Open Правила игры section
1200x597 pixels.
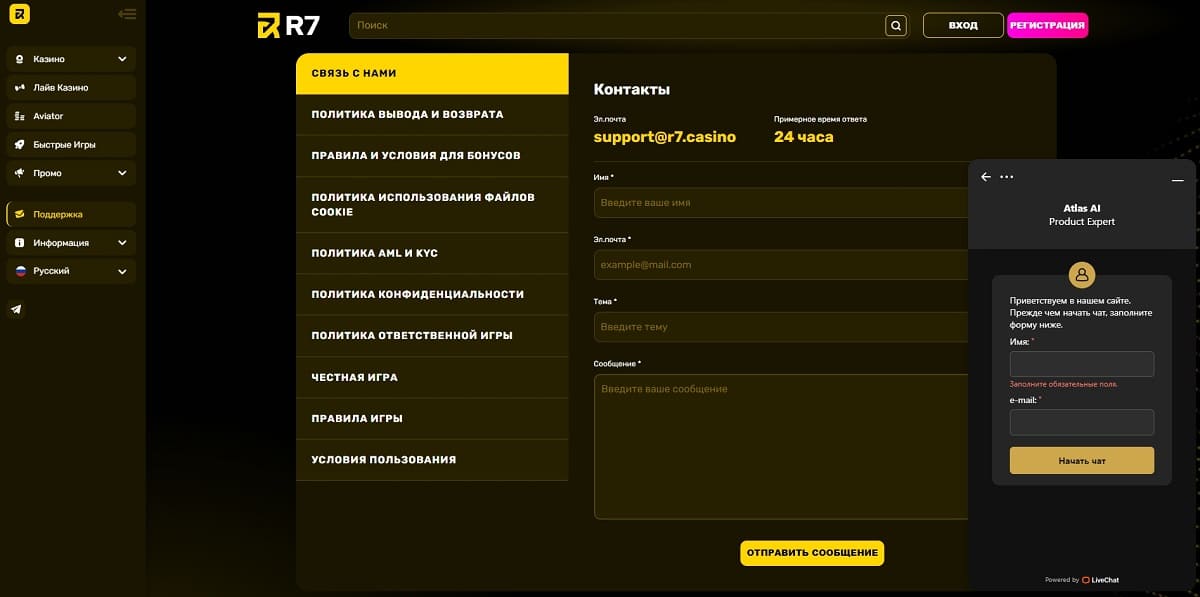tap(432, 418)
